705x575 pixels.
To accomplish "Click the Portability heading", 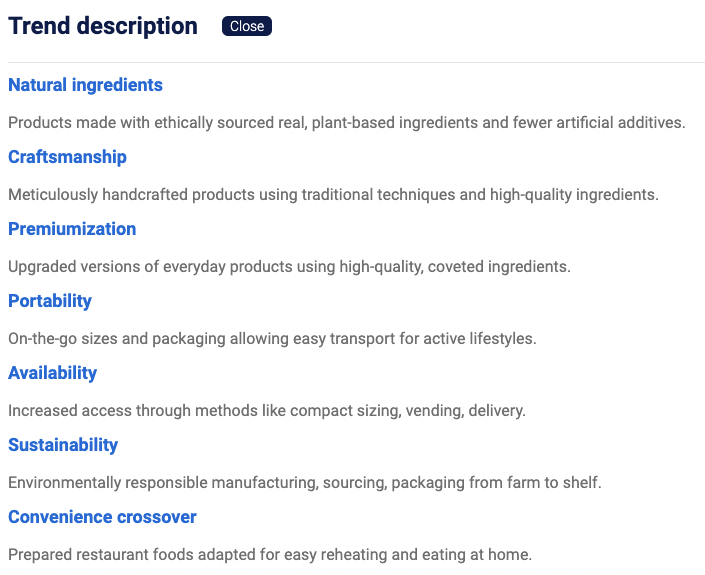I will 50,301.
